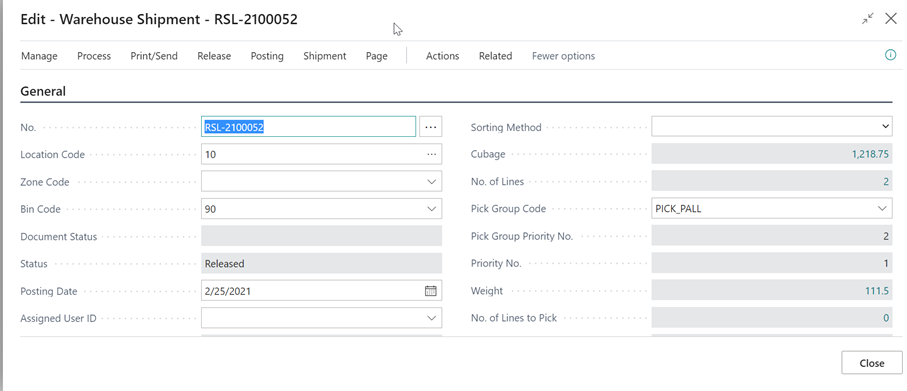Collapse the dialog with the shrink arrows
The image size is (907, 391).
click(867, 19)
